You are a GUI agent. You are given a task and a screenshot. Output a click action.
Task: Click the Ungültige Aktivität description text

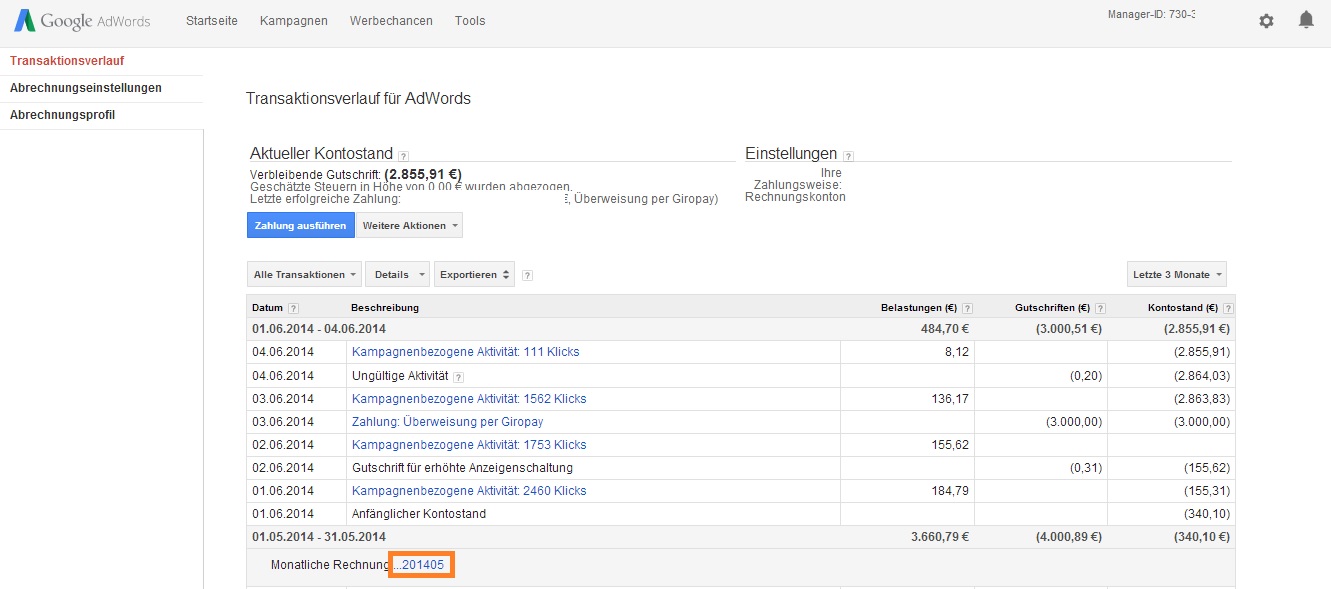click(400, 376)
